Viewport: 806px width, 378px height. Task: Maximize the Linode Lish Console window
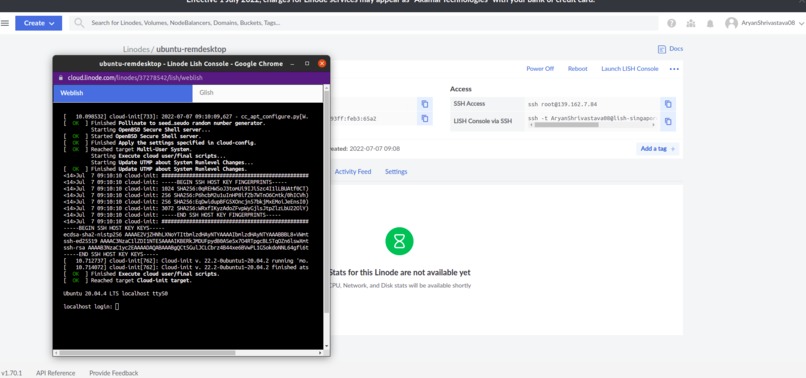(307, 64)
